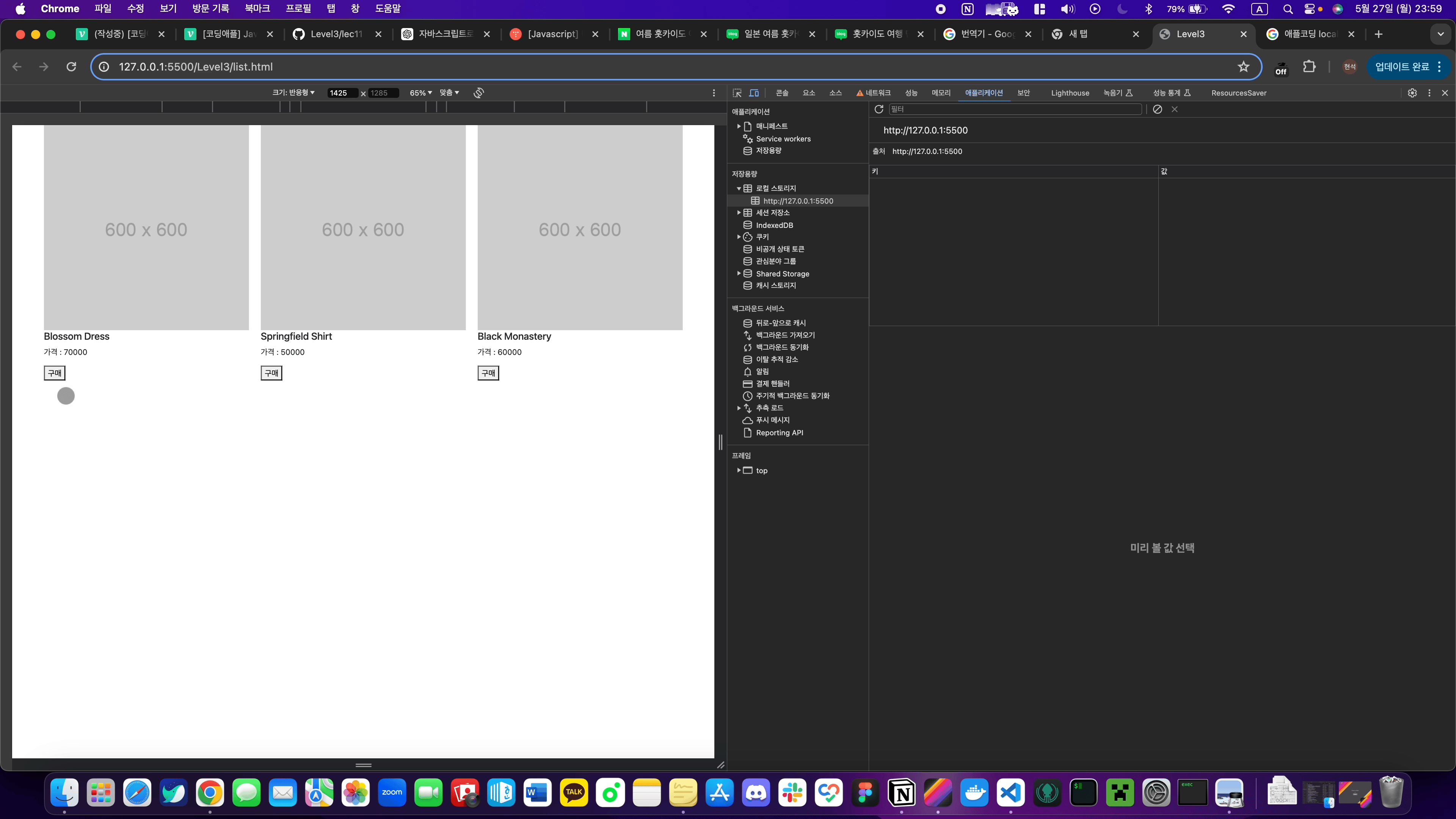
Task: Collapse the 로컬 스토리지 tree node
Action: coord(739,188)
